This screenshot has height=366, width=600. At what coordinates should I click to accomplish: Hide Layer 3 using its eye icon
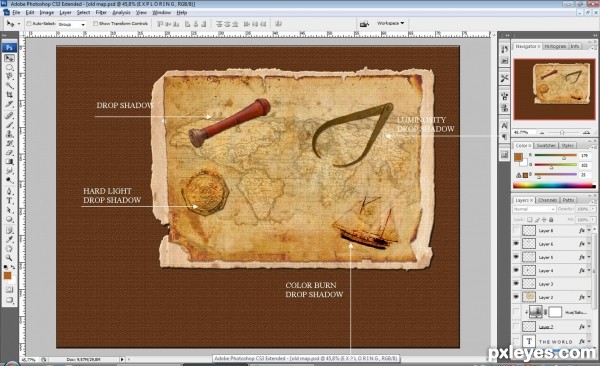516,284
